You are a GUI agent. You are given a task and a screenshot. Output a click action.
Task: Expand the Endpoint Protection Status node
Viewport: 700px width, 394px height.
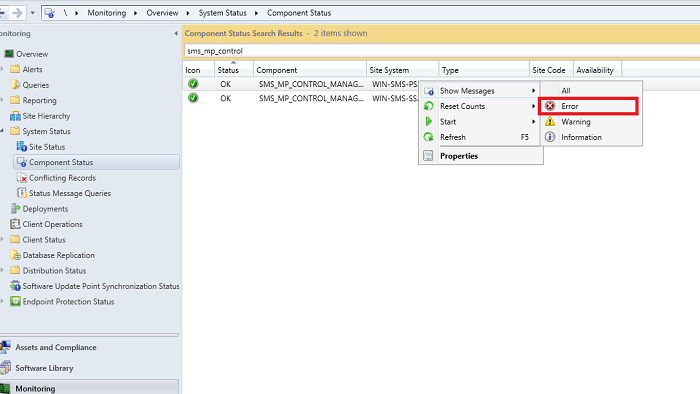point(2,302)
